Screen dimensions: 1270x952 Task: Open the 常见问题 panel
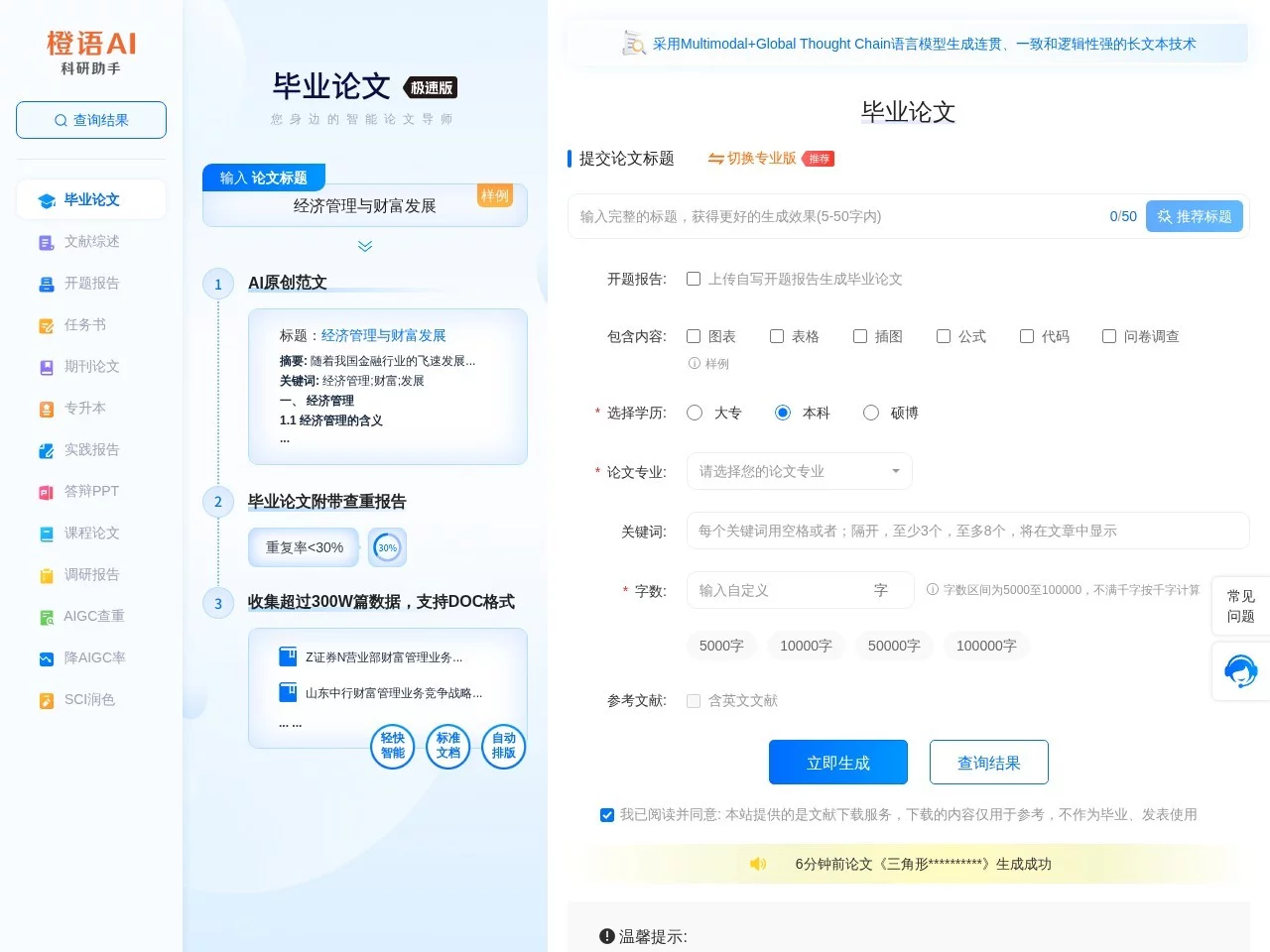[x=1239, y=607]
